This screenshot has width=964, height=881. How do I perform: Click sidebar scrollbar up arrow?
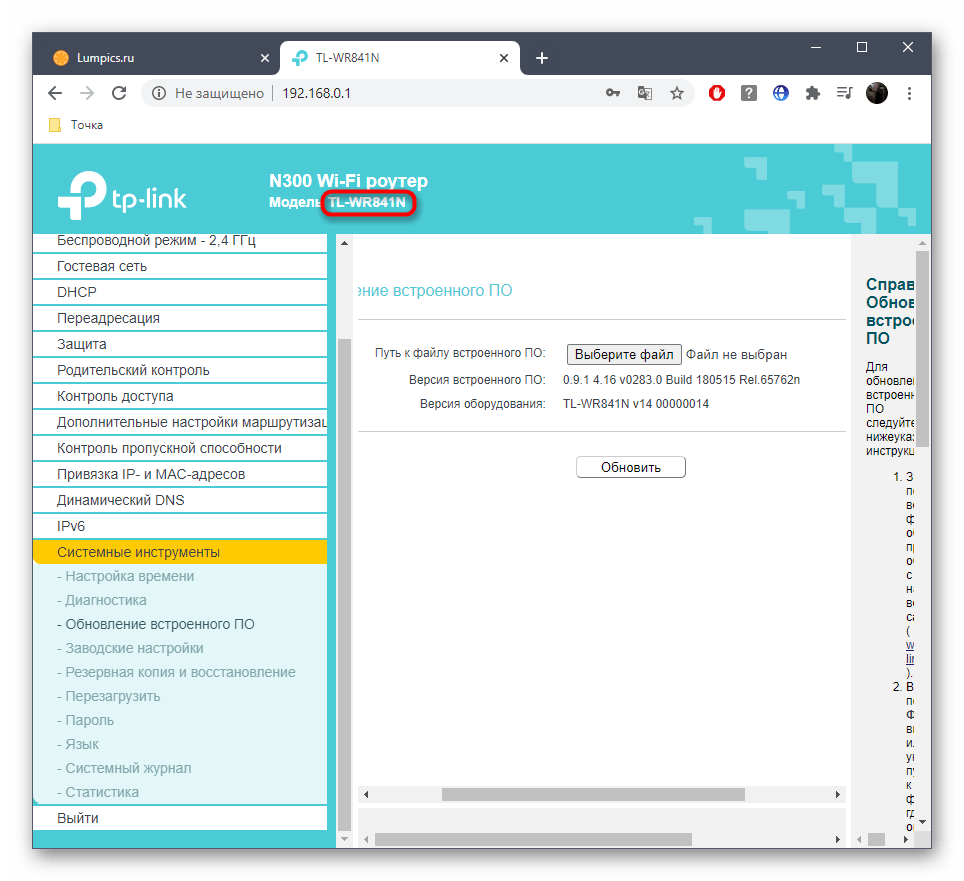coord(344,243)
